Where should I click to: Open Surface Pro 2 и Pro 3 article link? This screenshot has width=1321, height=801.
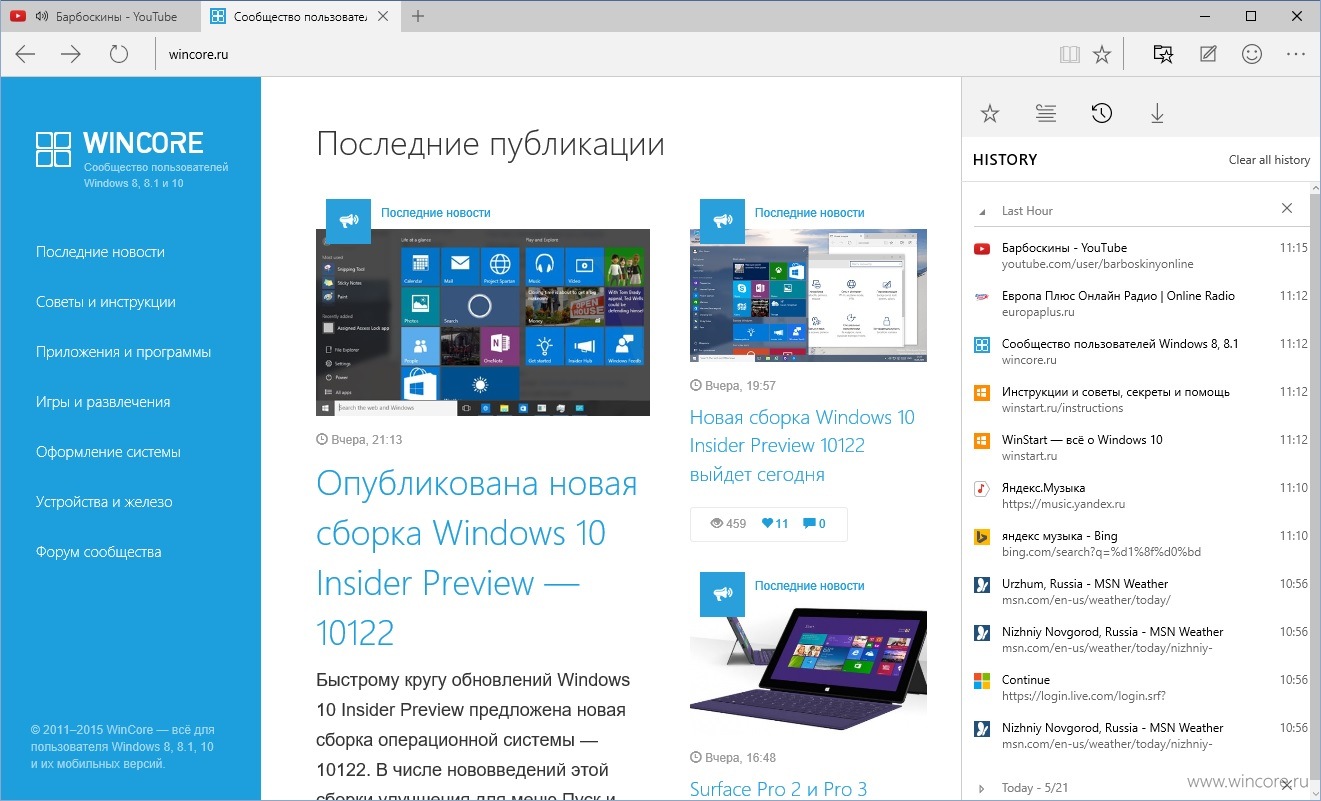tap(778, 789)
